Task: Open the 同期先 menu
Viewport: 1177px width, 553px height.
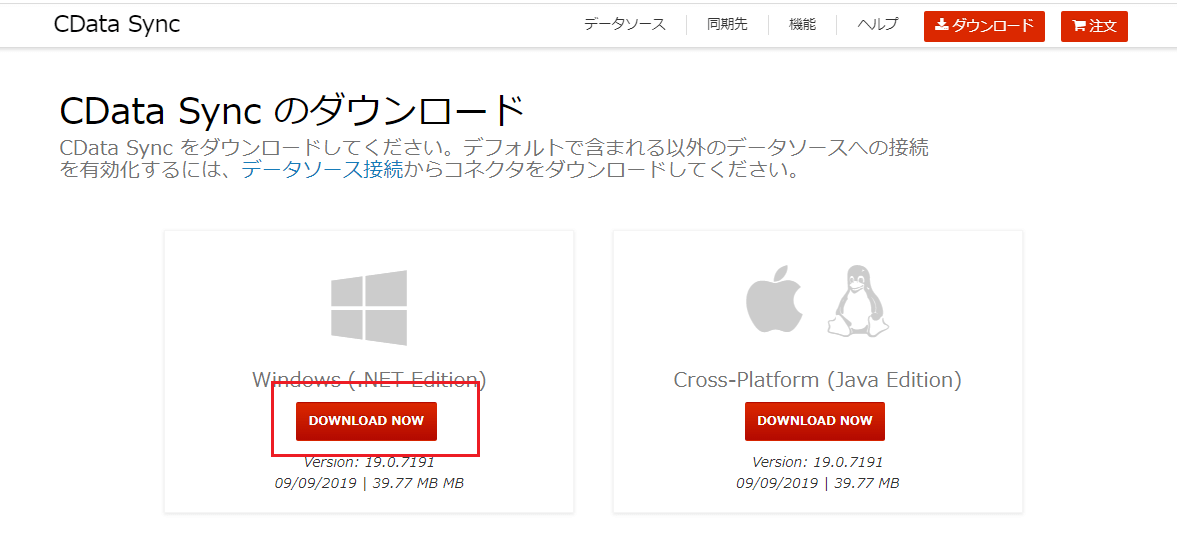Action: tap(727, 25)
